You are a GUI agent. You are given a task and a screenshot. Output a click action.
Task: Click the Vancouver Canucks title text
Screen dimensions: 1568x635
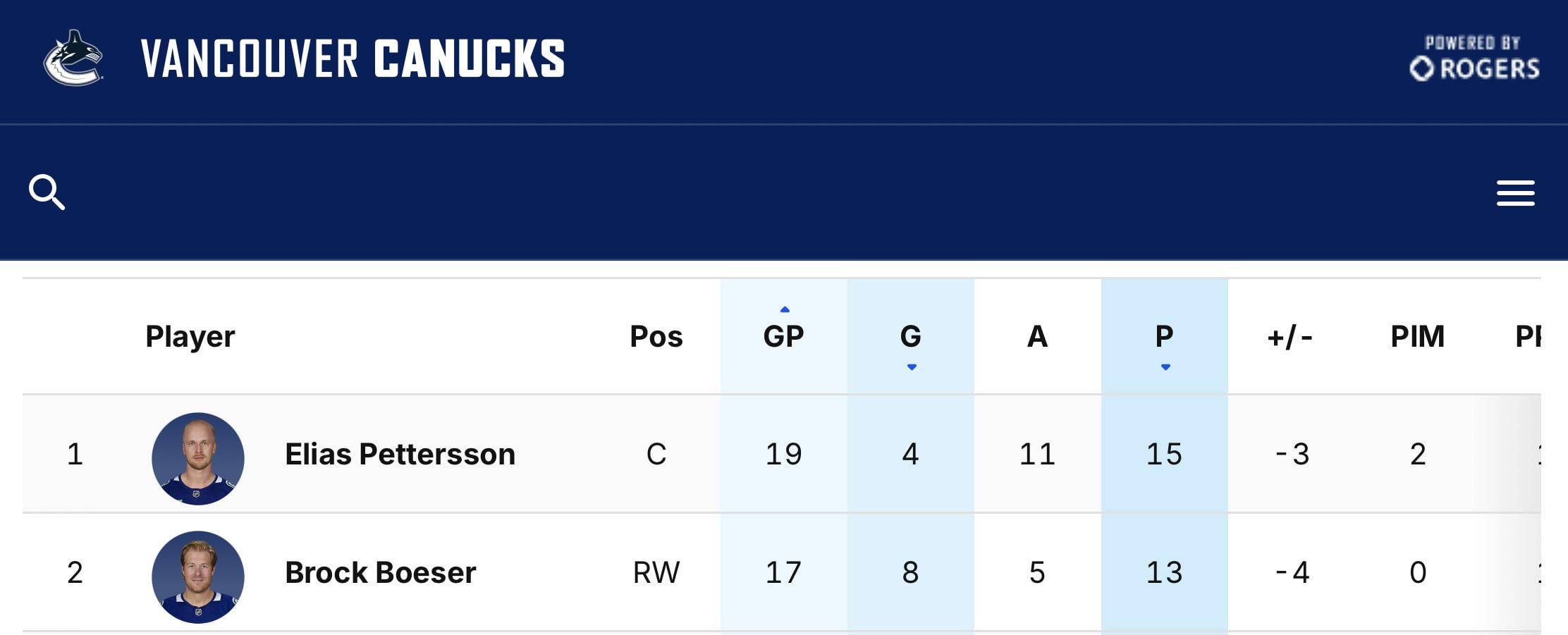[353, 58]
